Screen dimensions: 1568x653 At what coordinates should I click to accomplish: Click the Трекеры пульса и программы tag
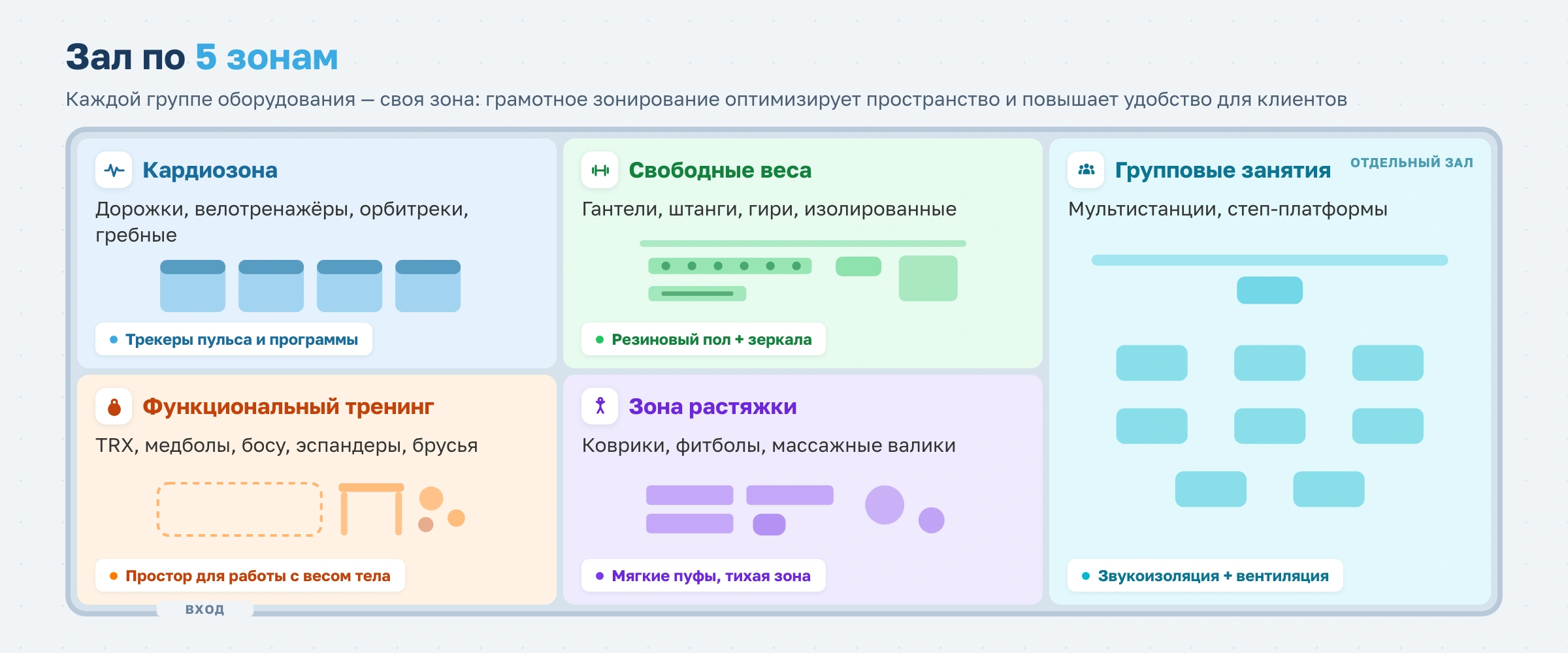234,340
